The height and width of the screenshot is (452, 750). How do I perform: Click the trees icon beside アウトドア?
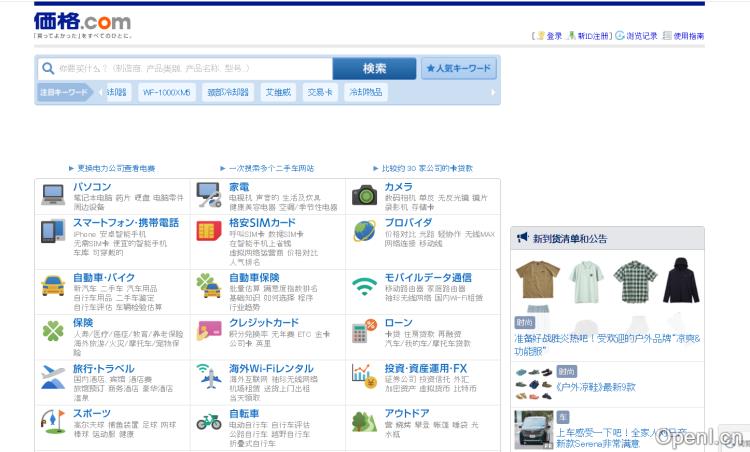(x=364, y=422)
